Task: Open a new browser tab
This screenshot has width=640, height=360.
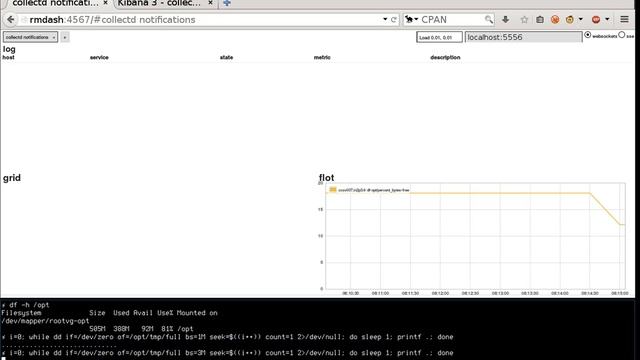Action: 227,3
